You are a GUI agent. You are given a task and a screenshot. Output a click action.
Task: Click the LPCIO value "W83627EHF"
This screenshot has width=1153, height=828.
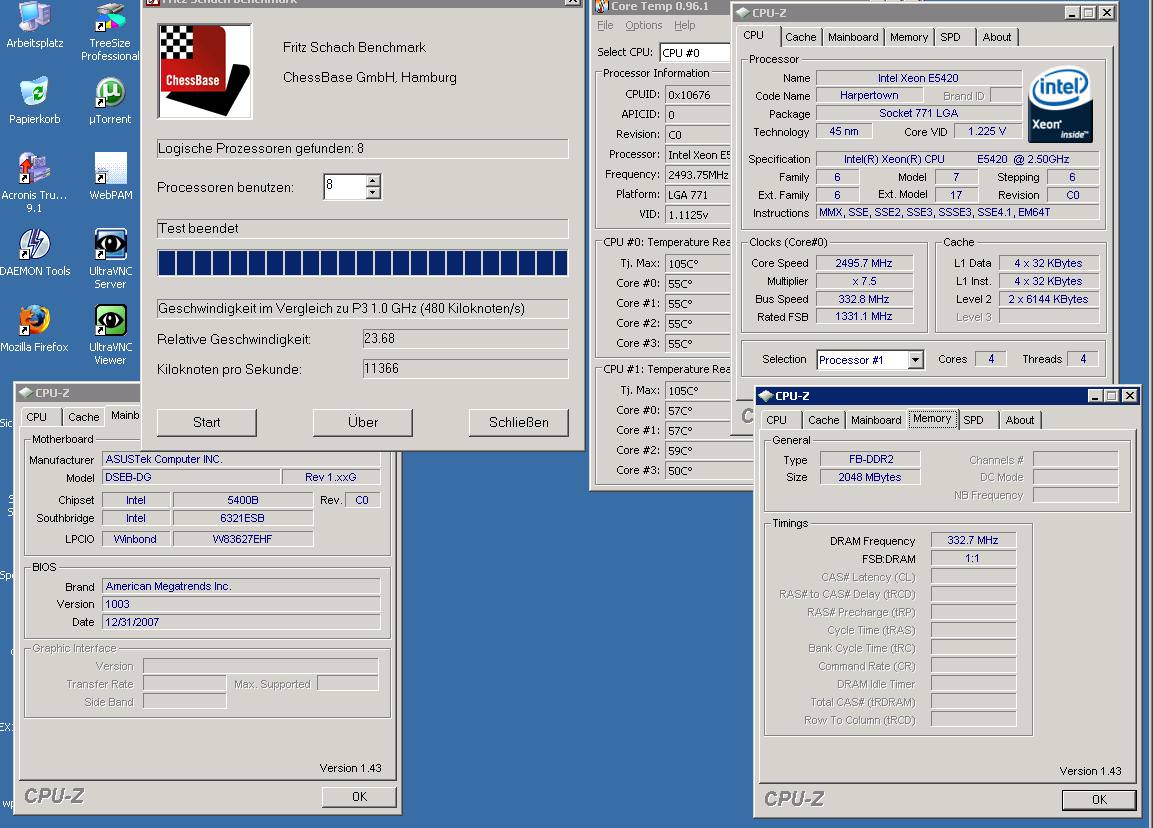pos(243,539)
